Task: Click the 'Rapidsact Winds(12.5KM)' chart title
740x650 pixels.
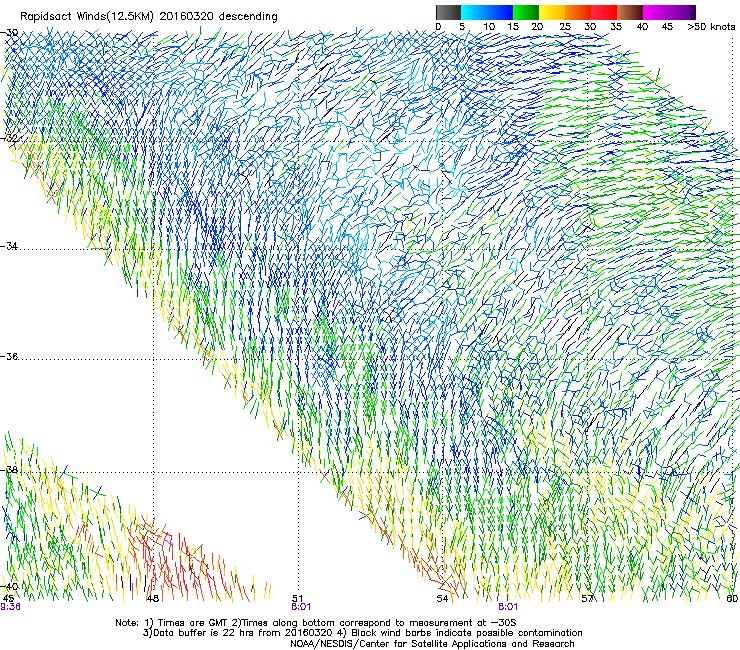Action: point(87,17)
